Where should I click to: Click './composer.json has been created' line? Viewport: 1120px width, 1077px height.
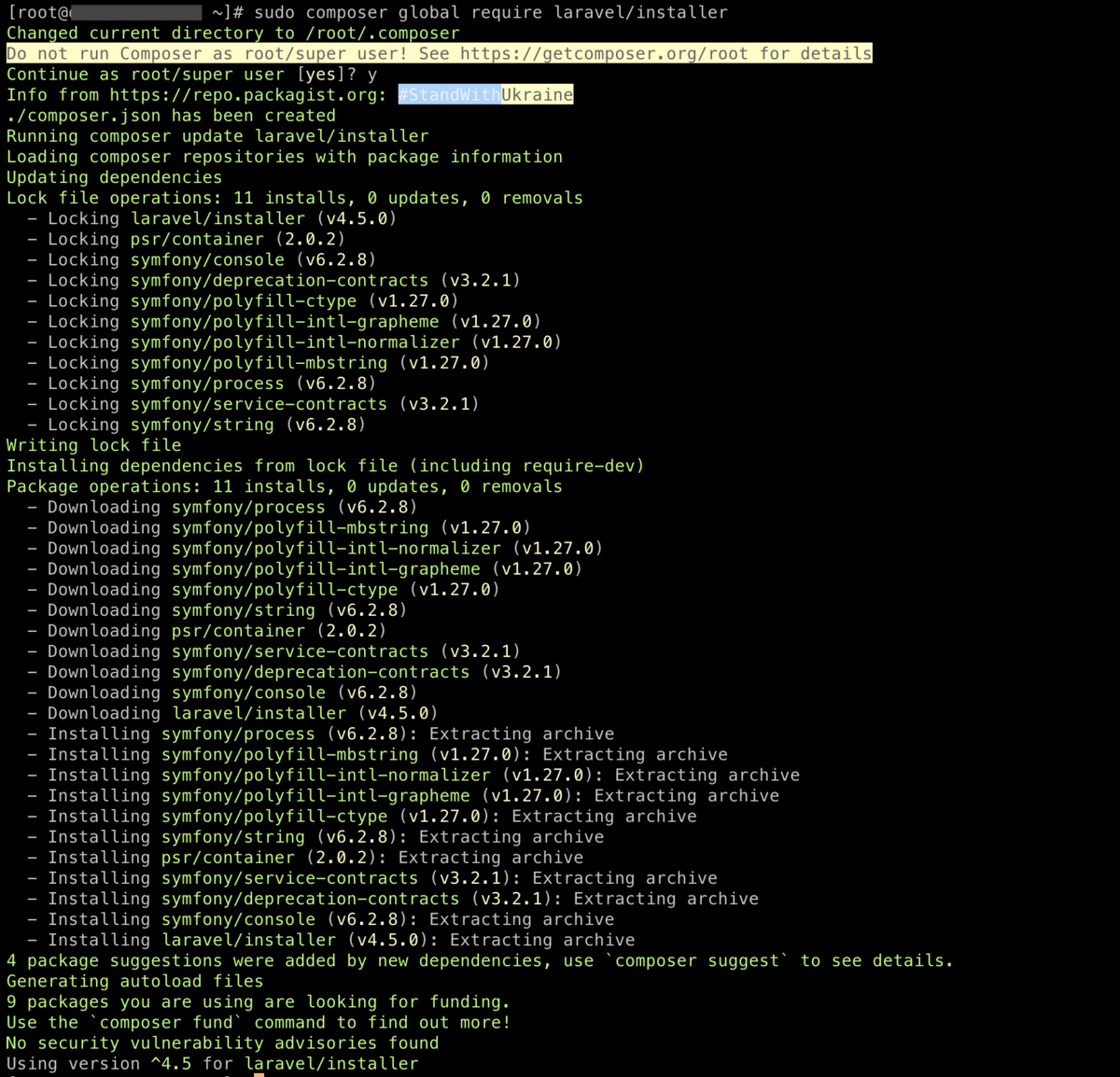tap(171, 115)
